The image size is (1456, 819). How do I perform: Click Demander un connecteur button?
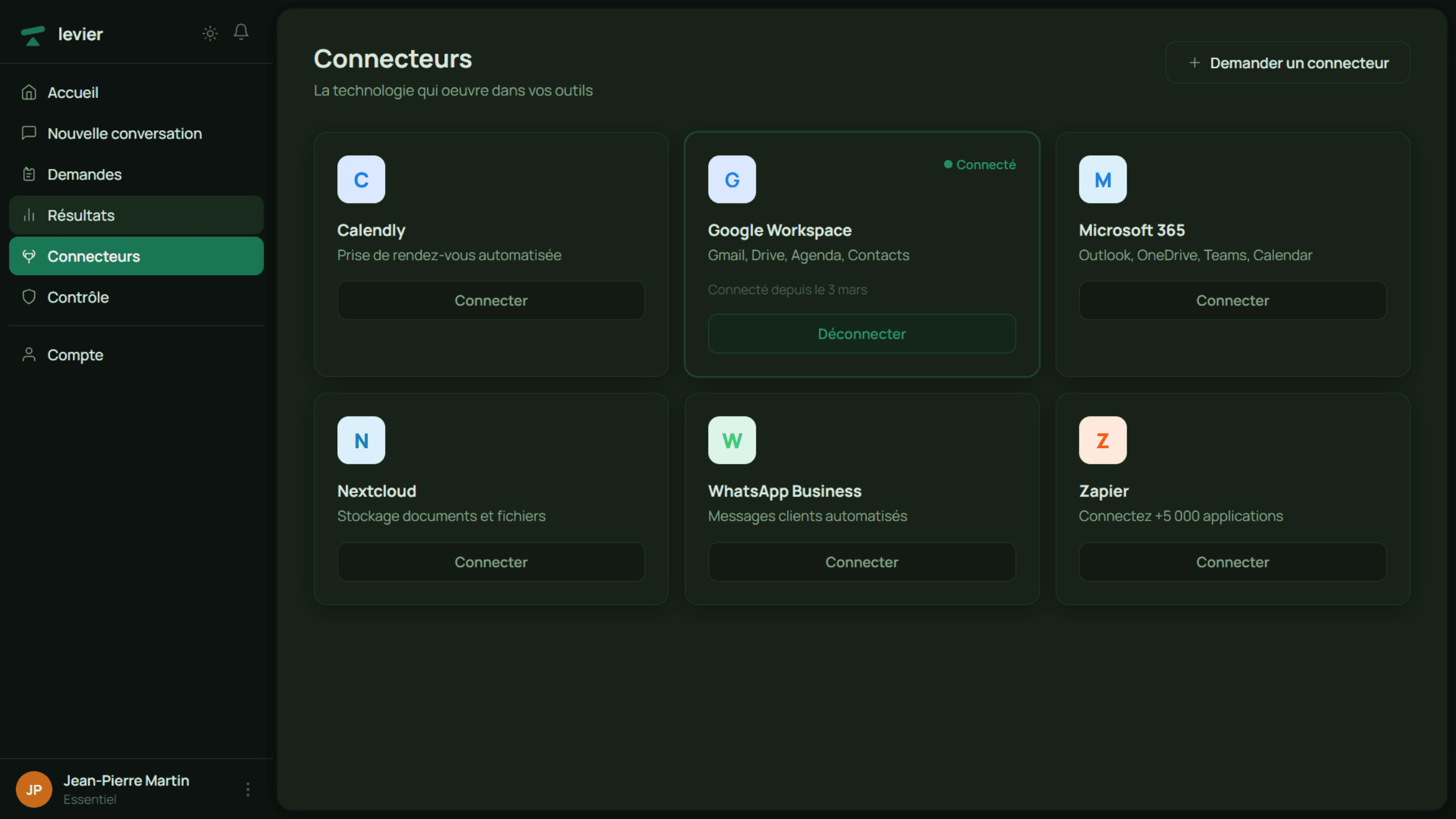tap(1288, 63)
